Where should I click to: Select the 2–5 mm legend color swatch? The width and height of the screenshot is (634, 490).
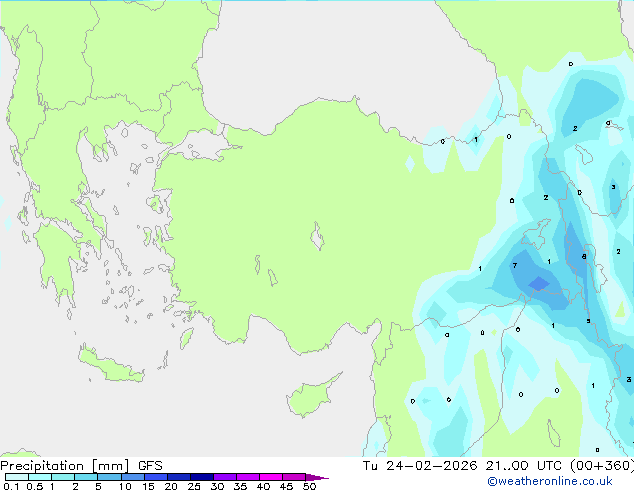click(x=86, y=477)
